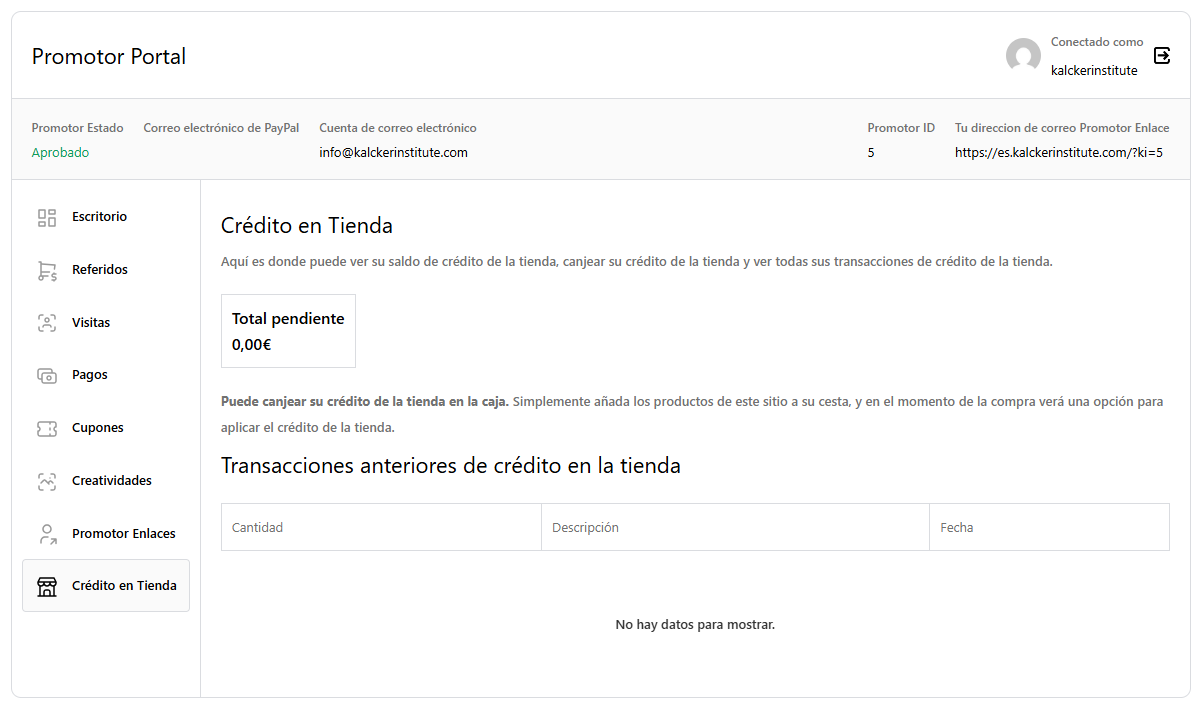Click the Promotor Enlaces person icon
This screenshot has height=712, width=1201.
click(x=47, y=534)
